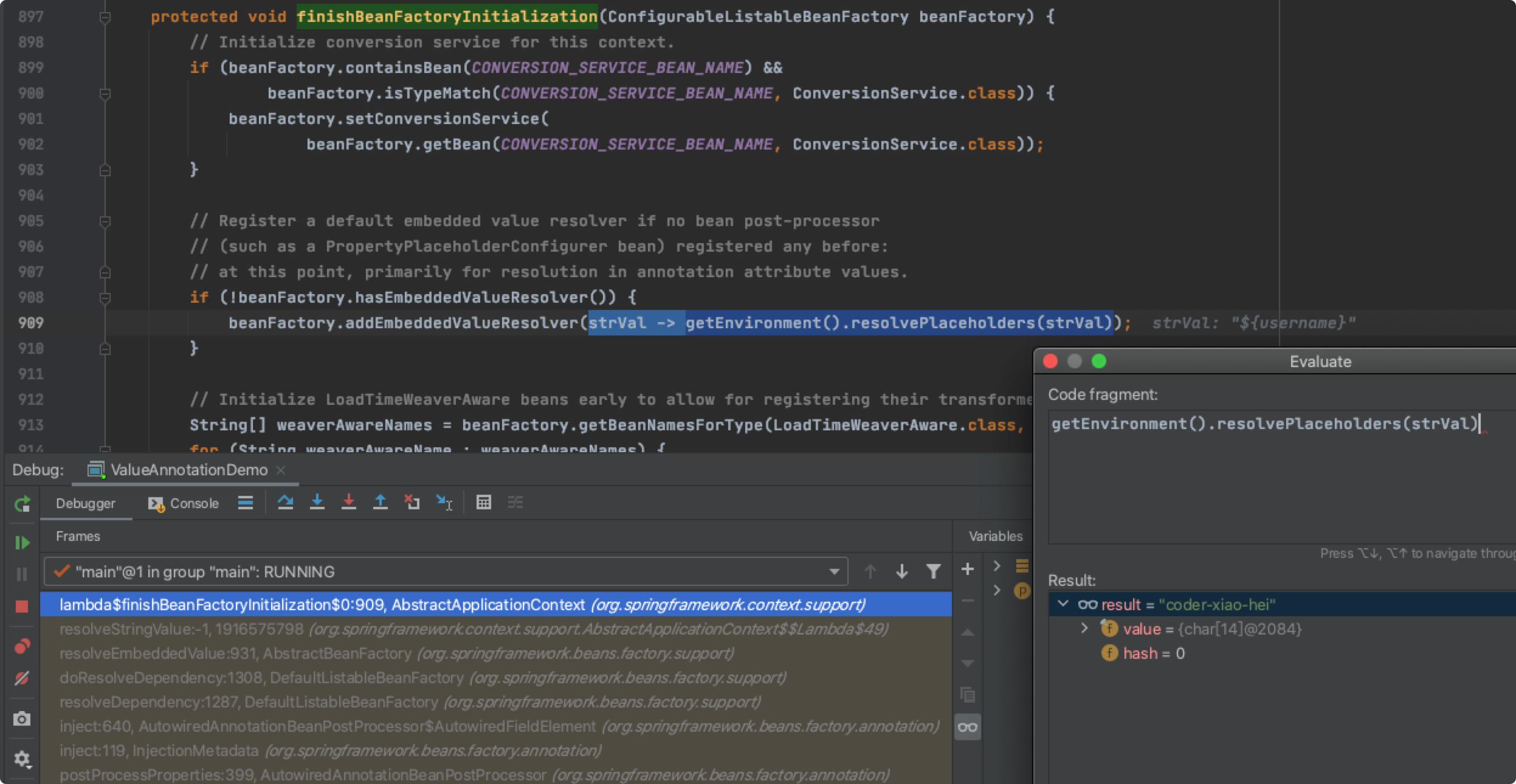The image size is (1516, 784).
Task: Select lambda$finishBeanFactoryInitialization$0:909 frame
Action: coord(496,605)
